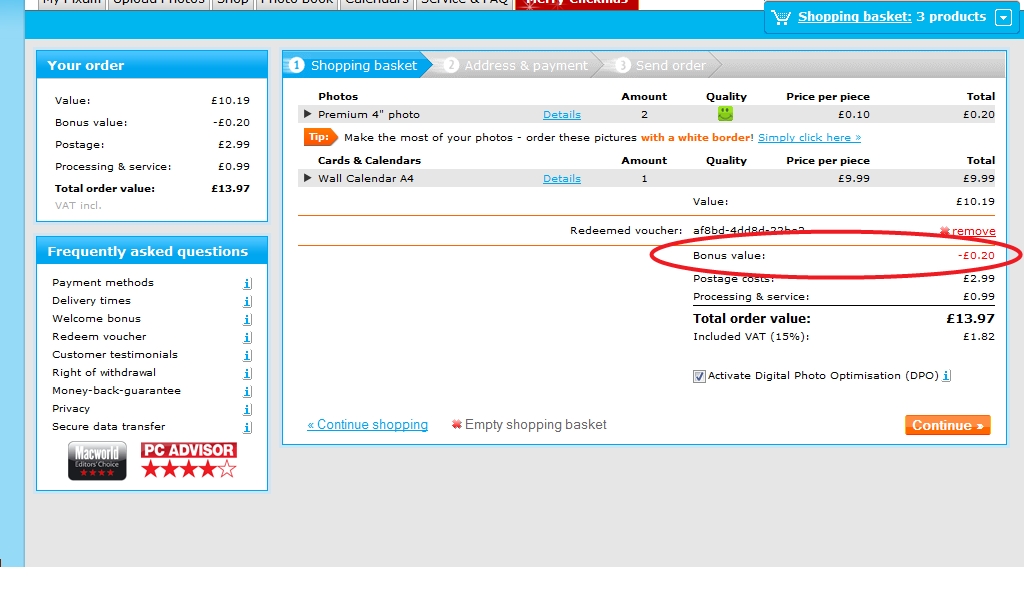Image resolution: width=1024 pixels, height=600 pixels.
Task: Click the info icon for Redeem voucher
Action: 247,337
